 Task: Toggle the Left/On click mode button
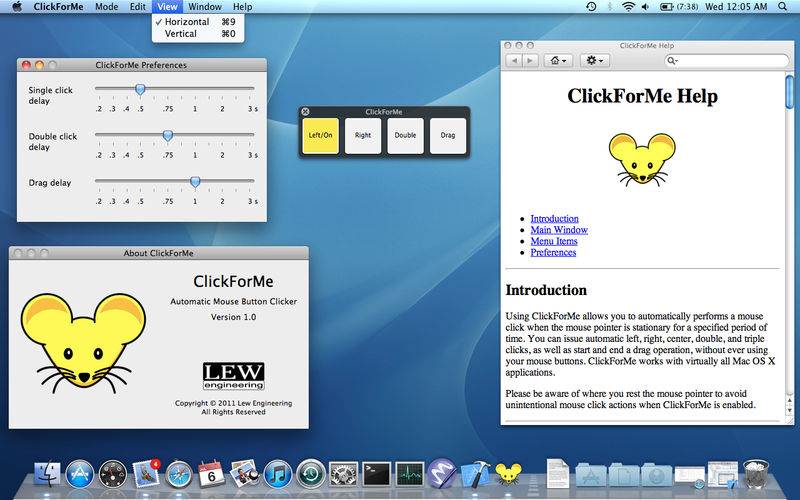pos(320,136)
